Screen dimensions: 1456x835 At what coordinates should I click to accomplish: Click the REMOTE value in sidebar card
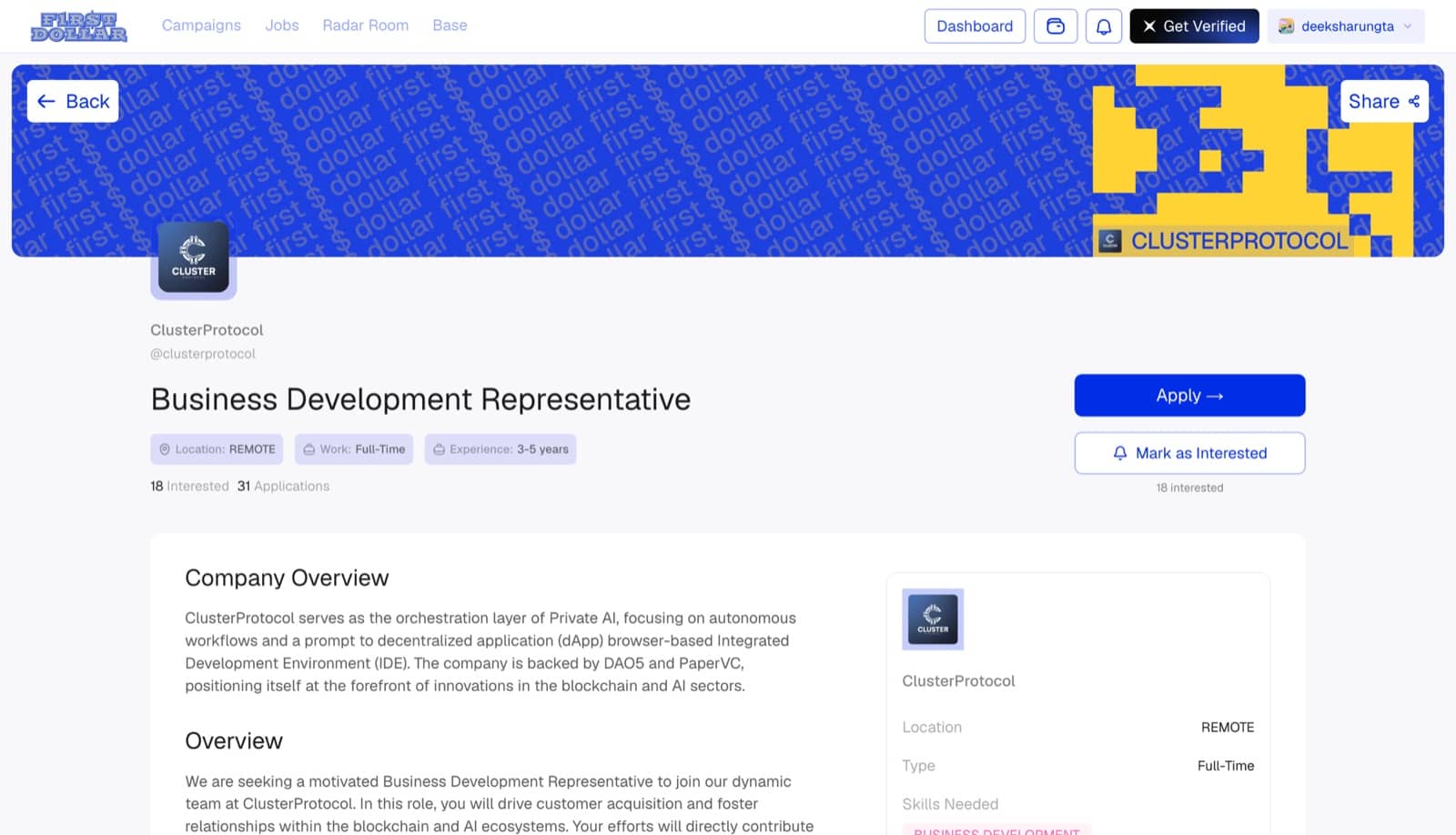tap(1228, 728)
